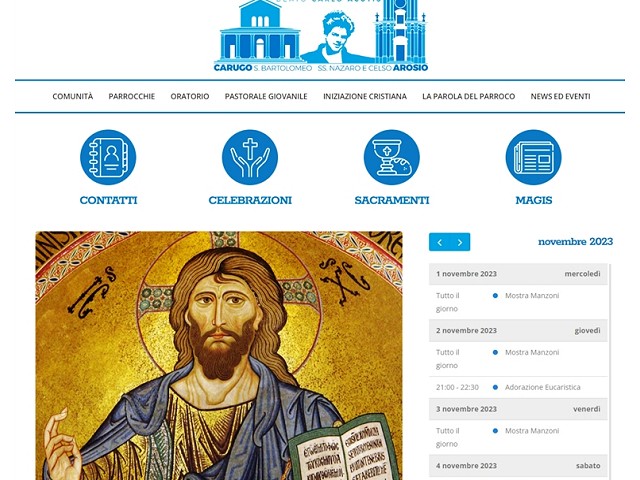The height and width of the screenshot is (480, 640).
Task: Open News ed Eventi section
Action: (x=560, y=96)
